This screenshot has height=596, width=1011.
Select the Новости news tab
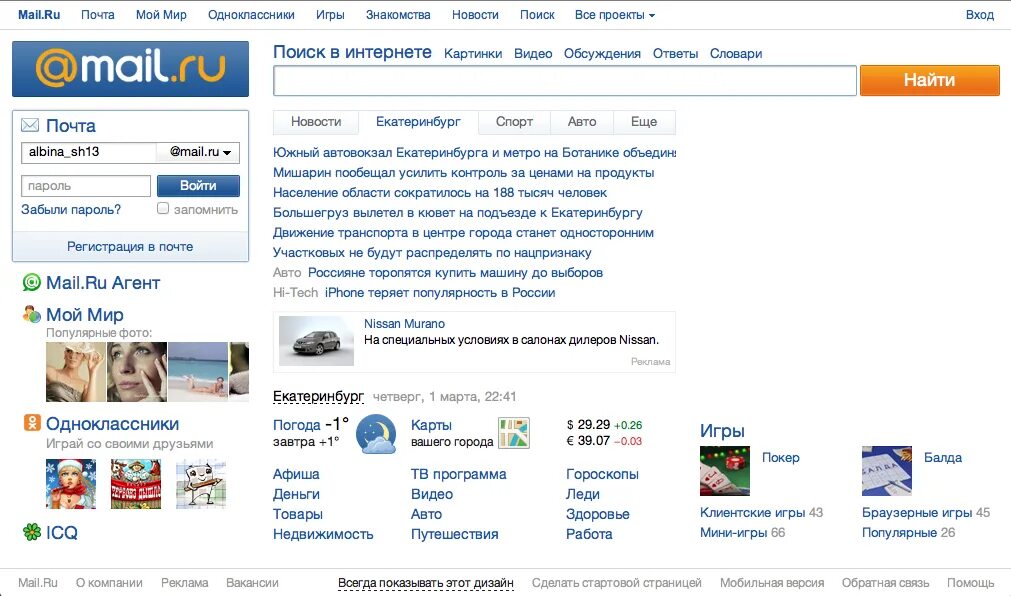click(x=316, y=122)
